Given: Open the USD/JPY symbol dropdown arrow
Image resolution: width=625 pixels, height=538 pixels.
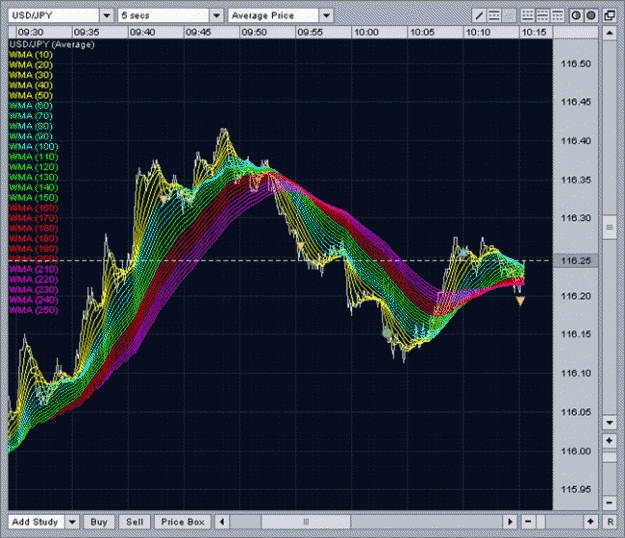Looking at the screenshot, I should point(106,16).
